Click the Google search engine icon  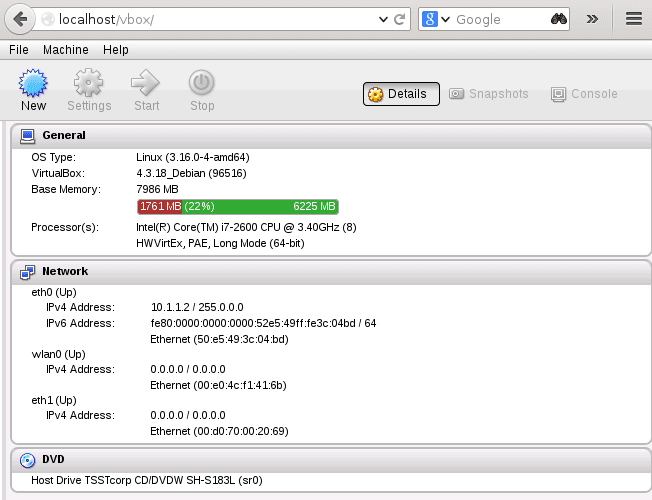430,19
